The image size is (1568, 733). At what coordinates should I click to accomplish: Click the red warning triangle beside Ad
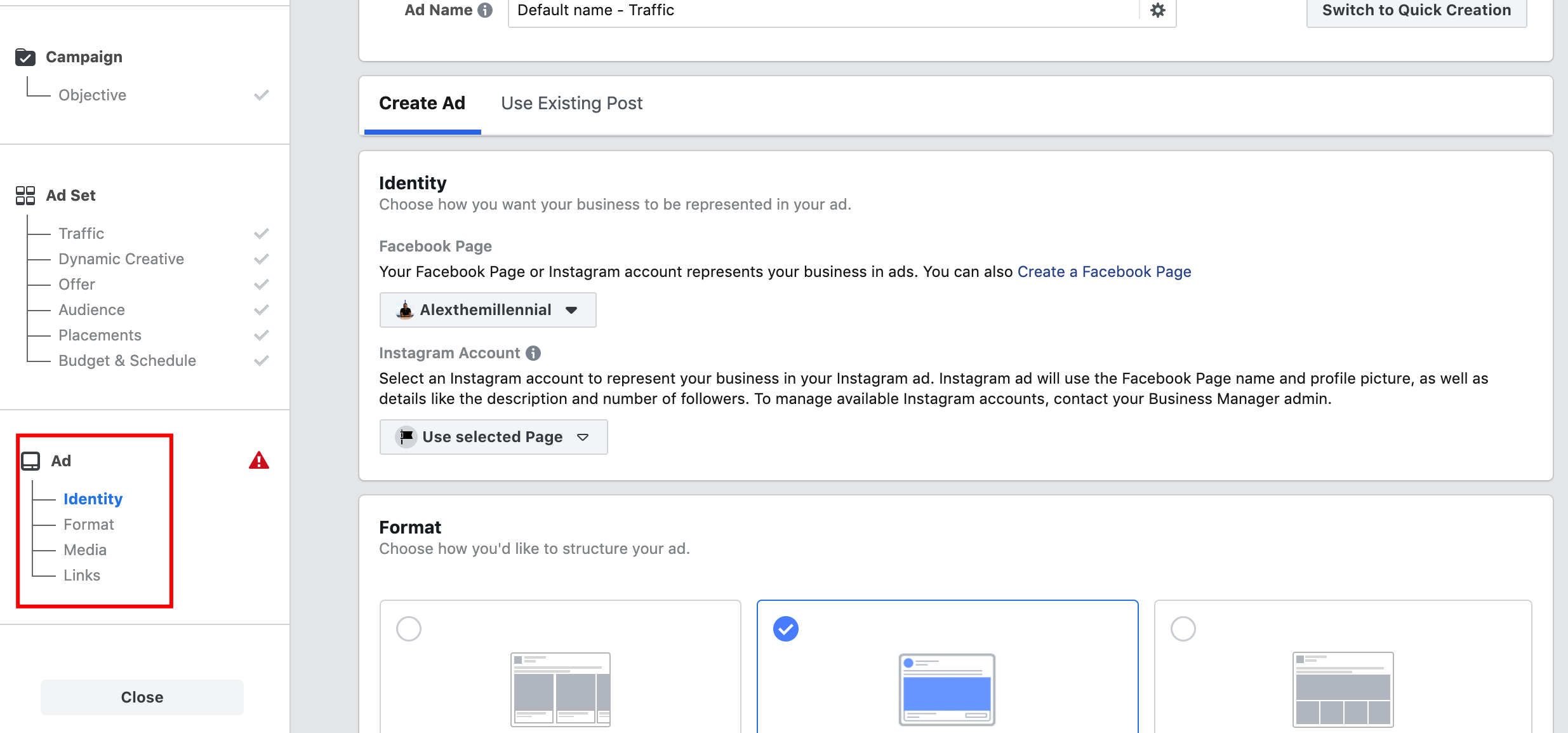click(x=258, y=460)
